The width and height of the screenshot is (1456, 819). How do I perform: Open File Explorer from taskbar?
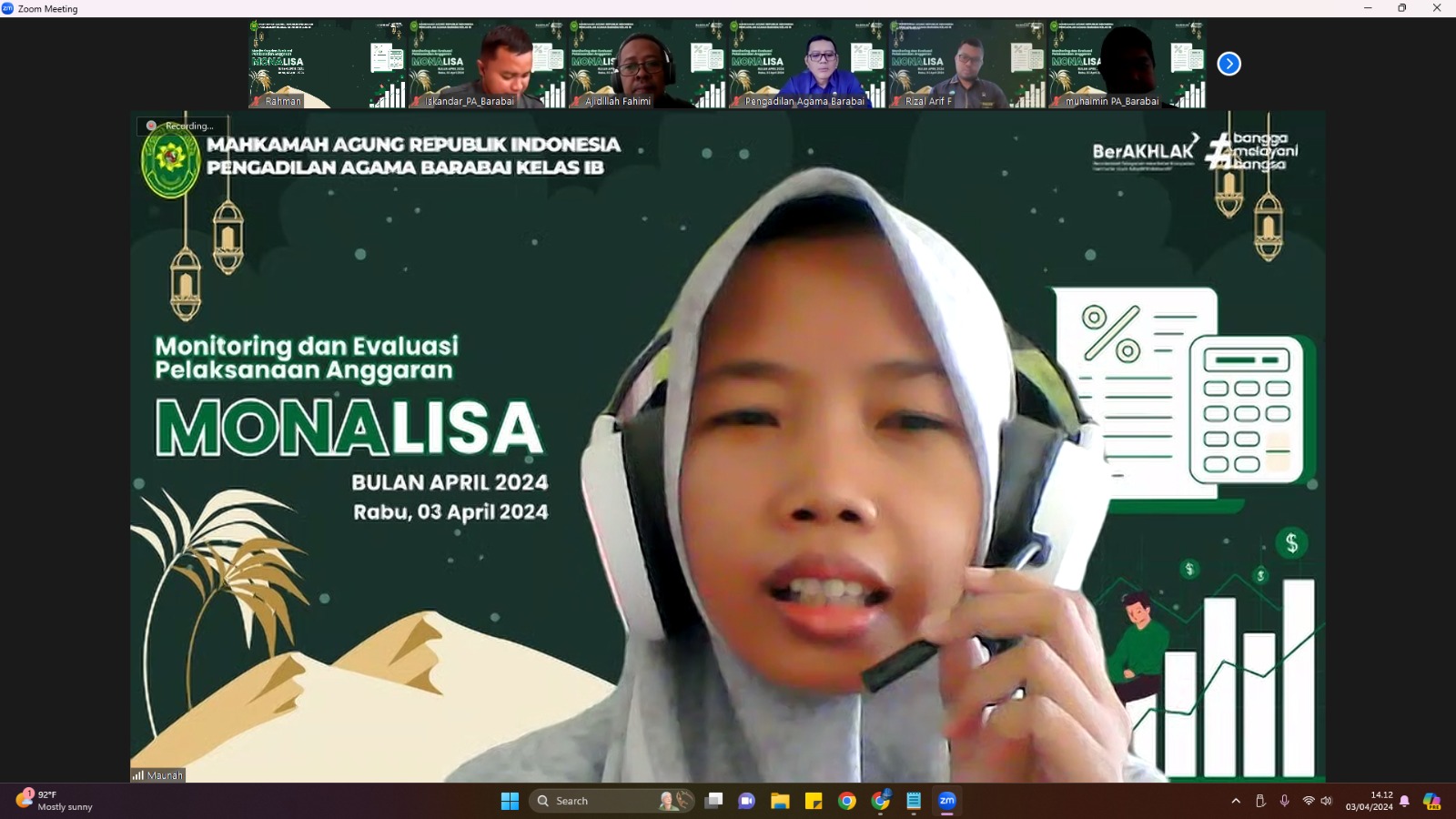780,801
